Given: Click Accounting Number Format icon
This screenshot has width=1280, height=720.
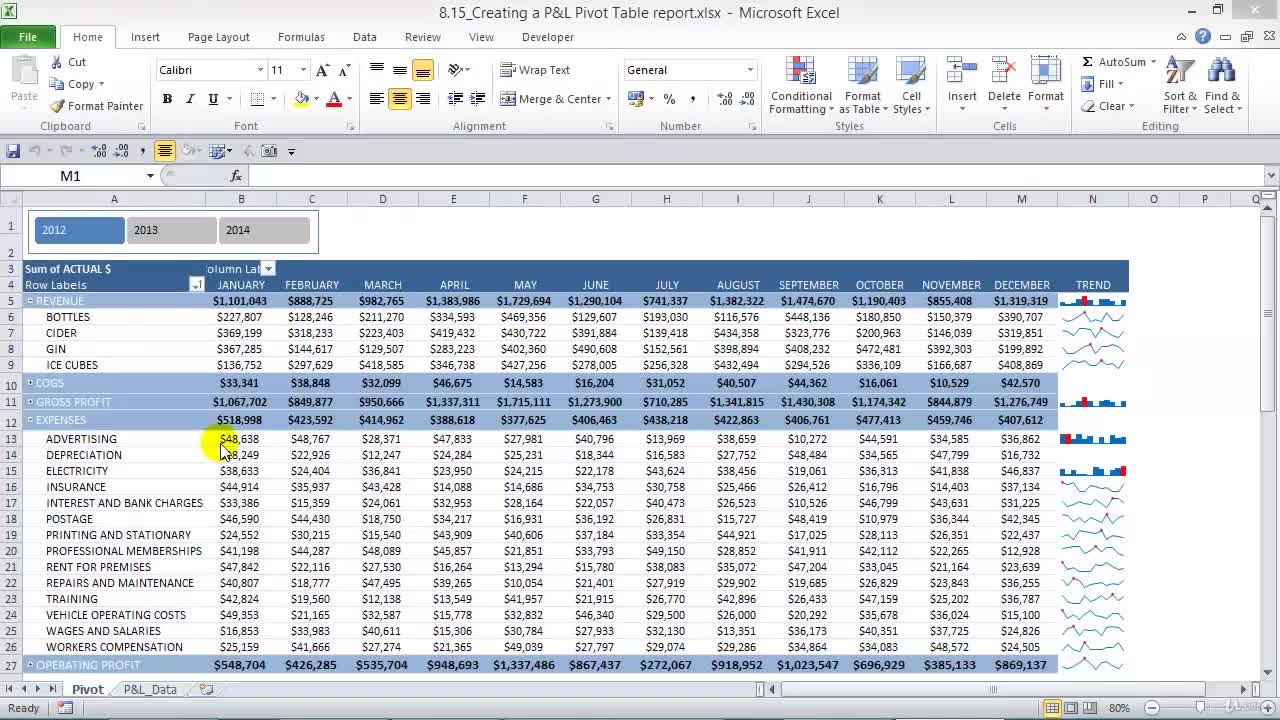Looking at the screenshot, I should pos(636,99).
